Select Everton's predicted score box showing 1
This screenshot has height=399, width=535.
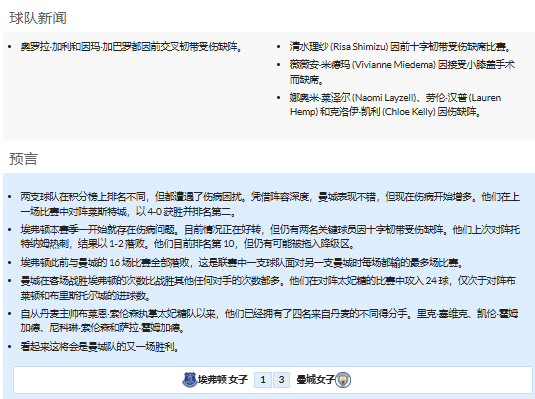coord(263,380)
